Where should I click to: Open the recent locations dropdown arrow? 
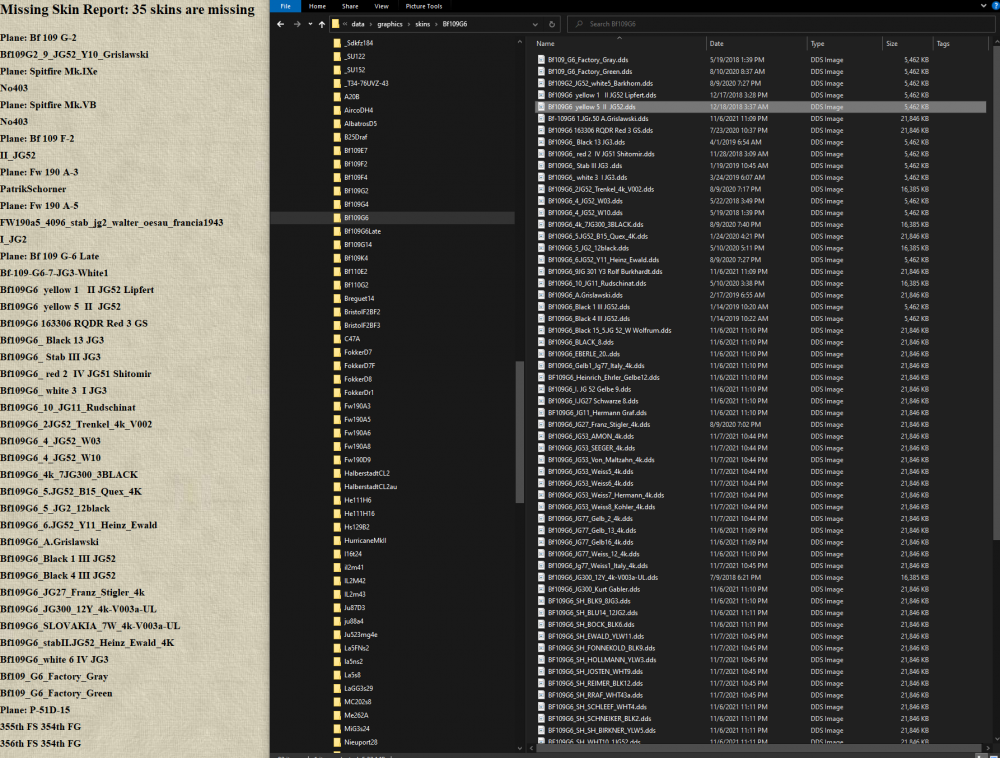pos(311,23)
